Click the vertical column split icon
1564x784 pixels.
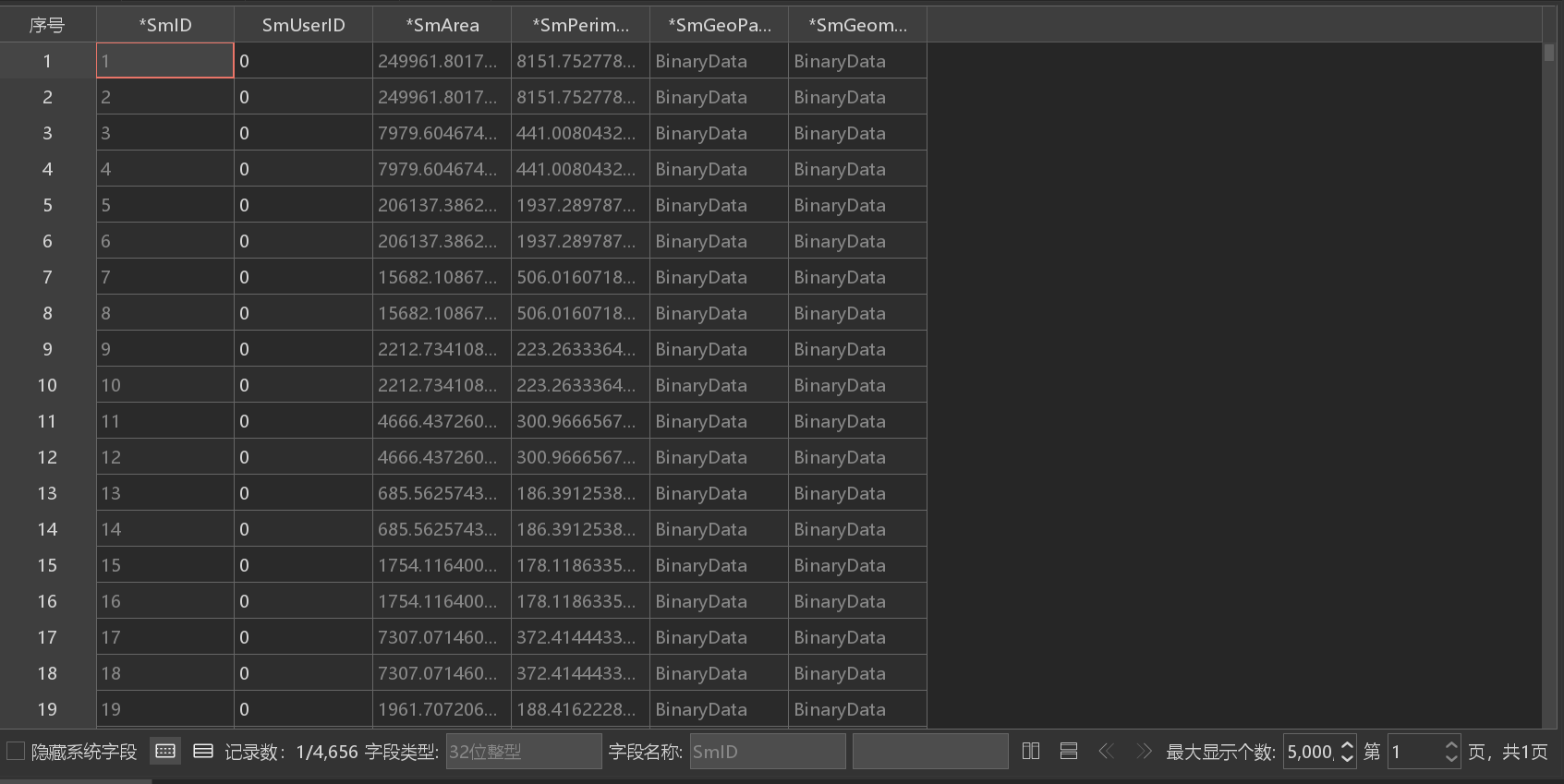(x=1031, y=751)
